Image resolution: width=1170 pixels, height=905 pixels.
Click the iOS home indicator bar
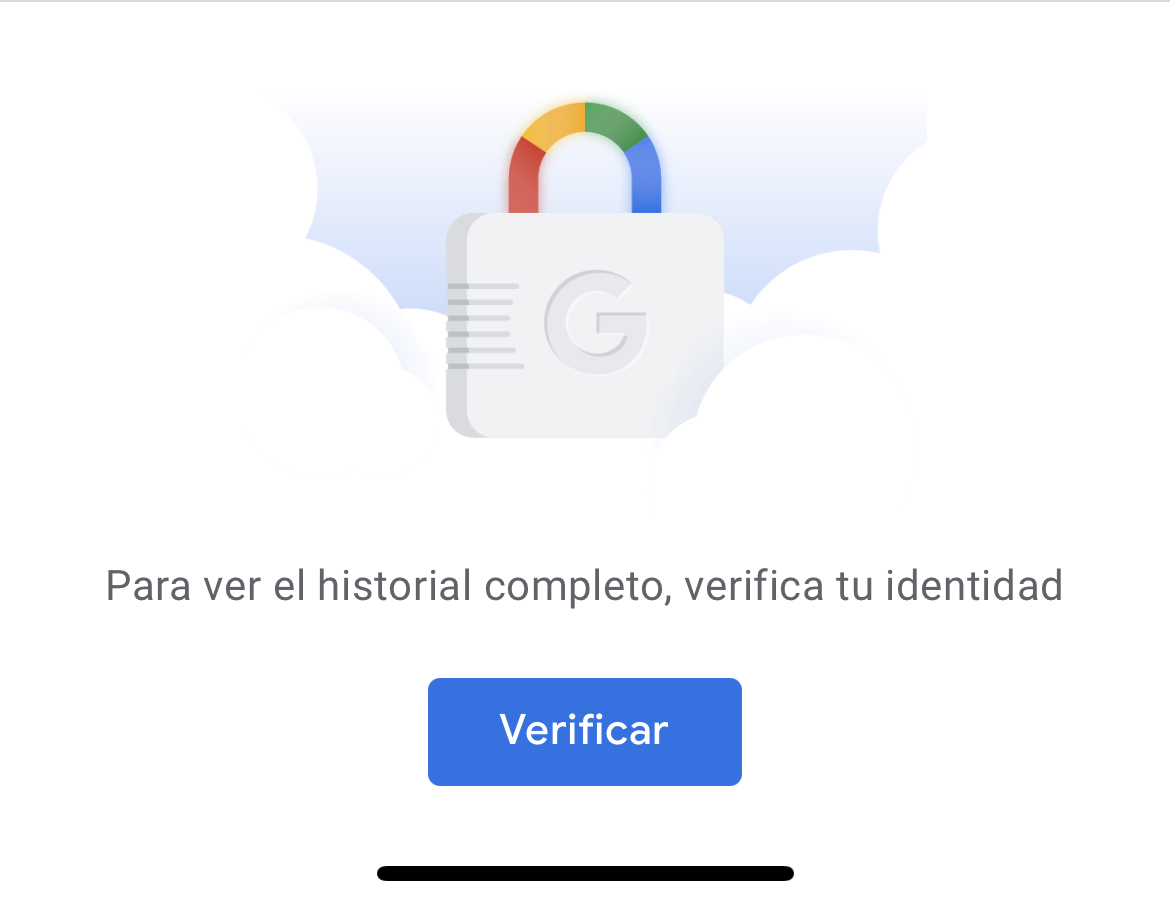[x=585, y=873]
